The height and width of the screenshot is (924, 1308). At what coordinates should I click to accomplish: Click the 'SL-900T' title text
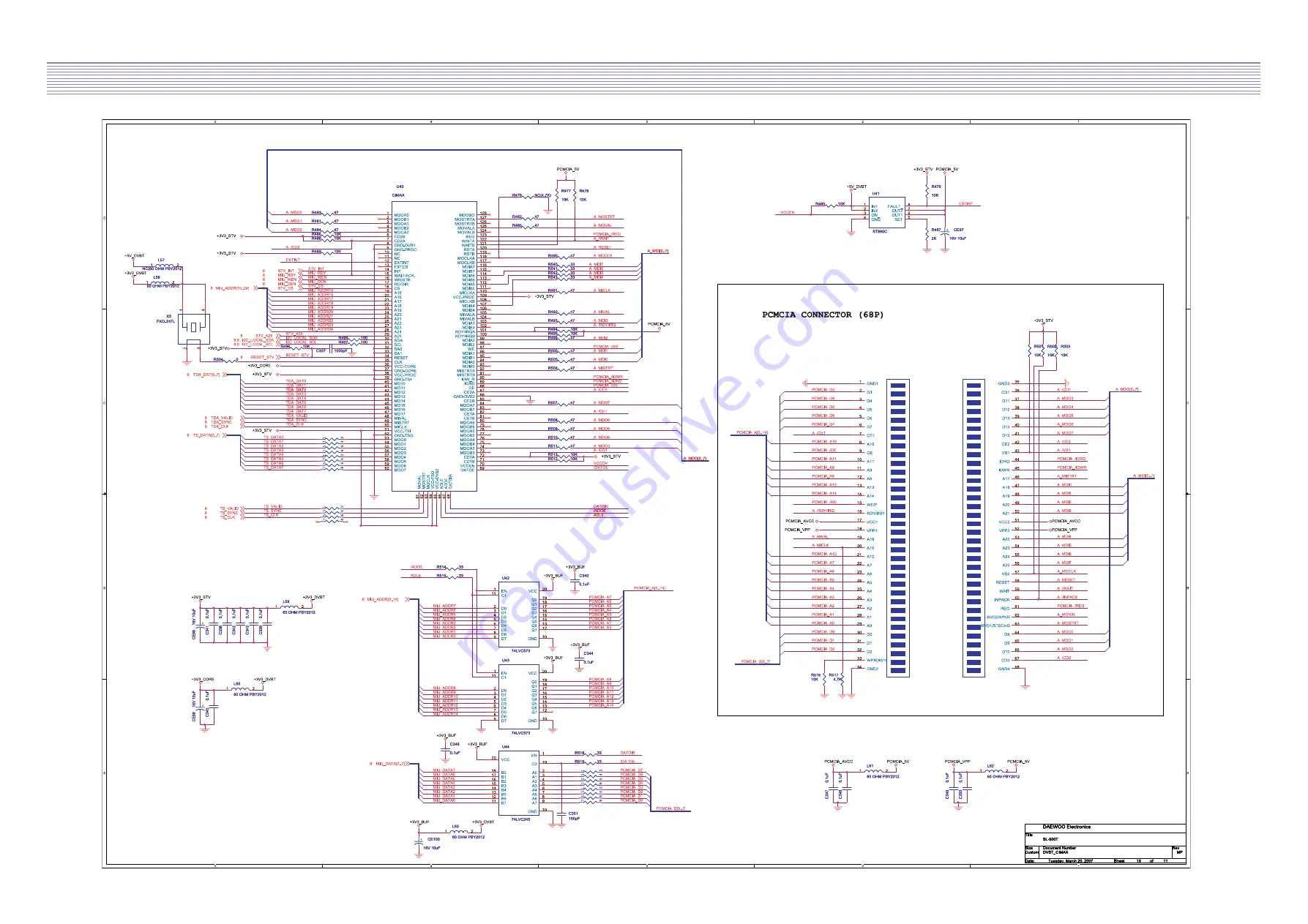1050,839
